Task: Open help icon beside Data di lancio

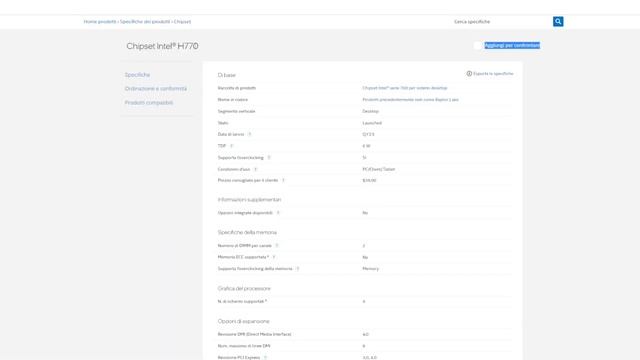Action: click(249, 134)
